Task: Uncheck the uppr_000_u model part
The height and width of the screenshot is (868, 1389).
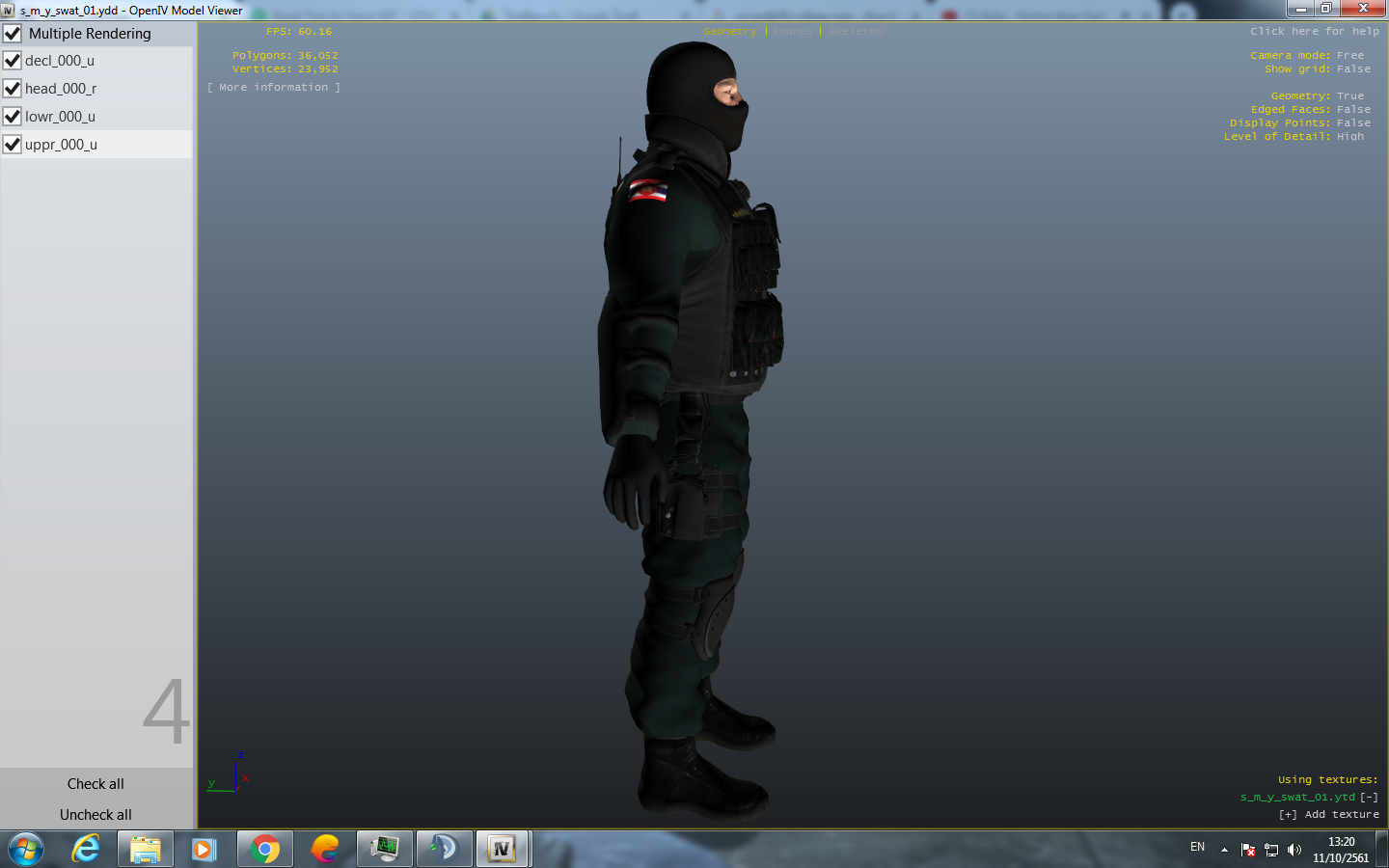Action: tap(13, 144)
